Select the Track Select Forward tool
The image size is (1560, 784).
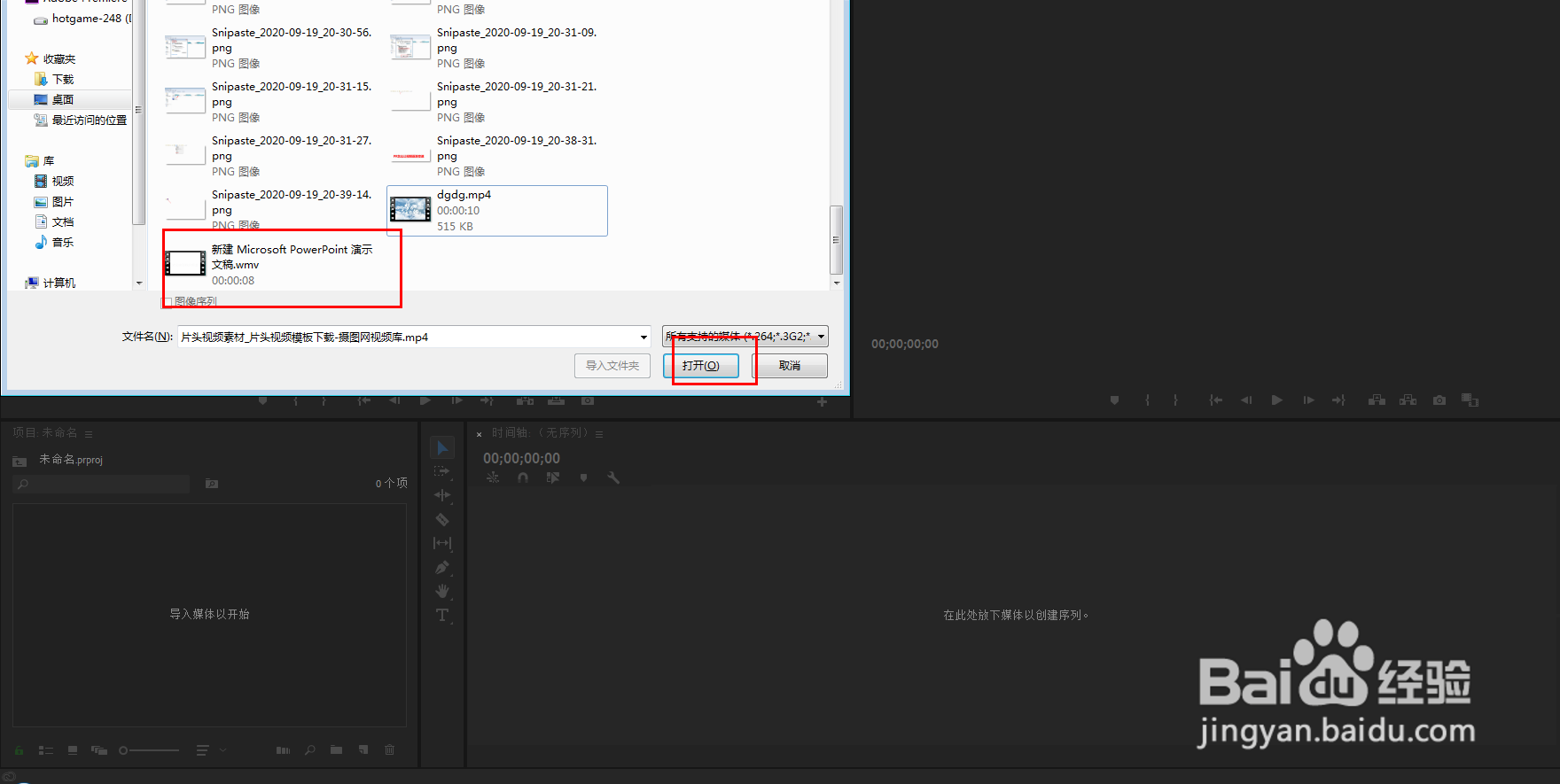[x=442, y=471]
